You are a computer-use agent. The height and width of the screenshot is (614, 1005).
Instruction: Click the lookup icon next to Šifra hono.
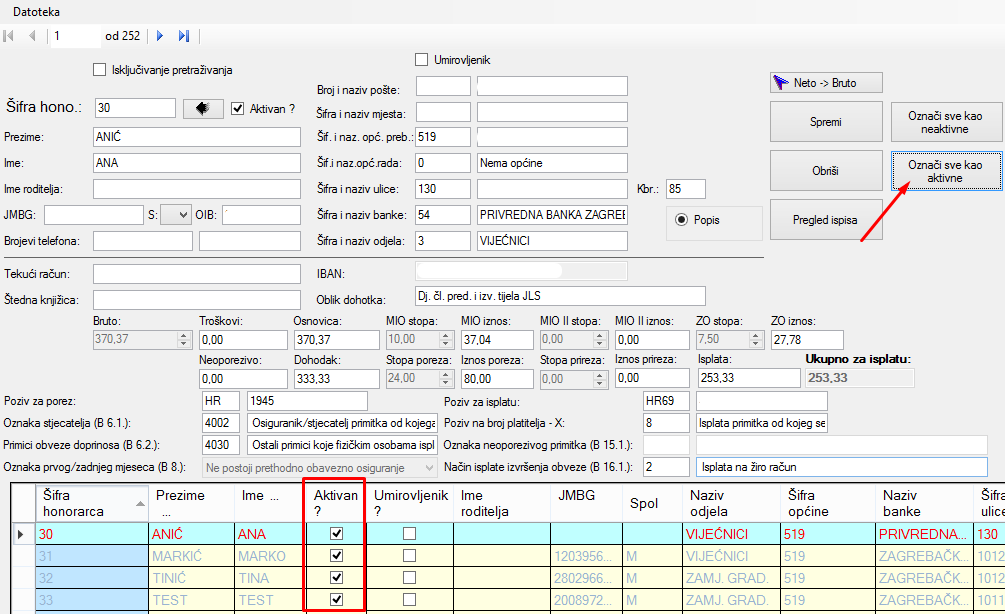[x=202, y=108]
